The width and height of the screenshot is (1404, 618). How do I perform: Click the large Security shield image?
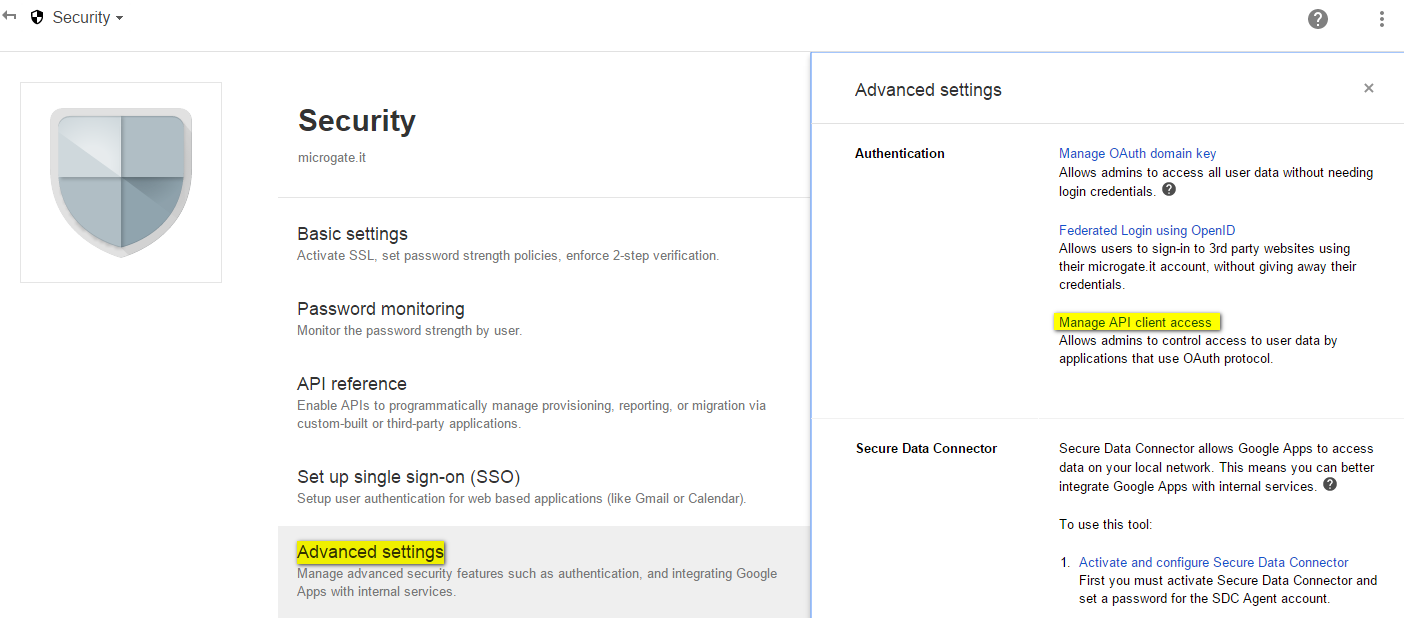[121, 182]
